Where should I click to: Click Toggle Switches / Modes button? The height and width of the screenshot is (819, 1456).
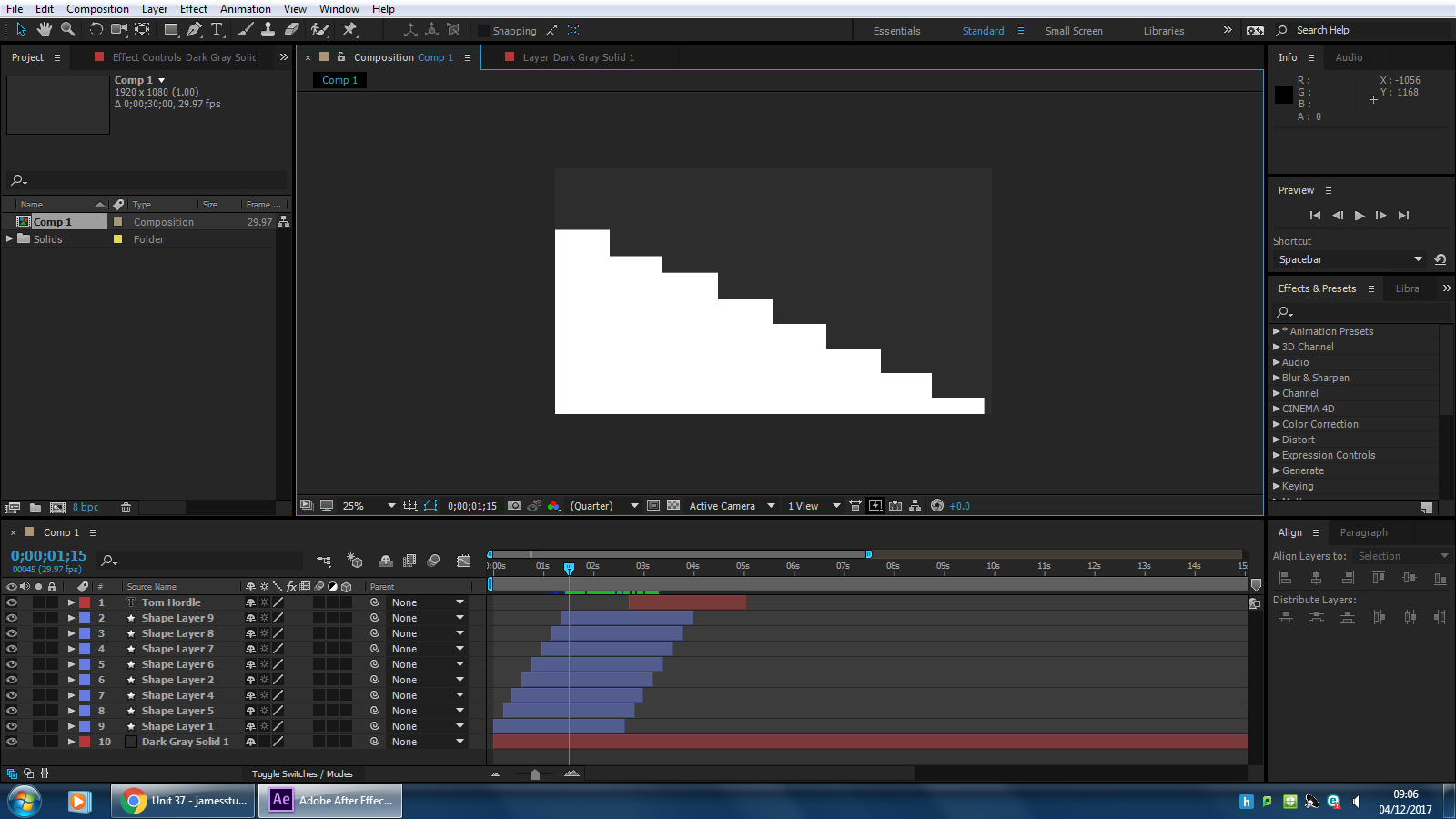pyautogui.click(x=302, y=774)
